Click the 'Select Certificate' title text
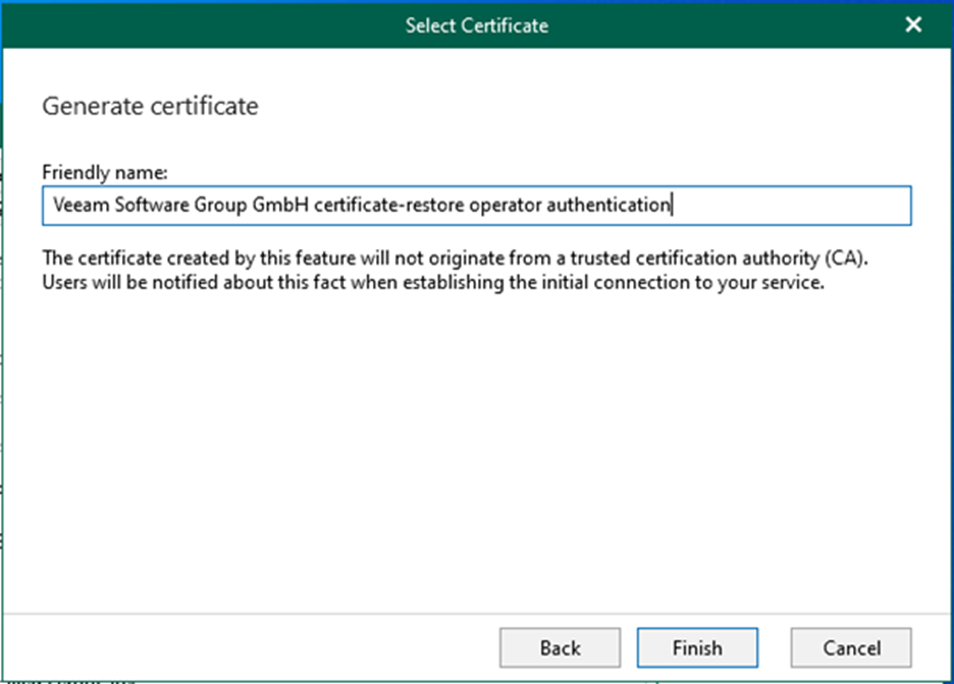Viewport: 954px width, 684px height. tap(477, 26)
